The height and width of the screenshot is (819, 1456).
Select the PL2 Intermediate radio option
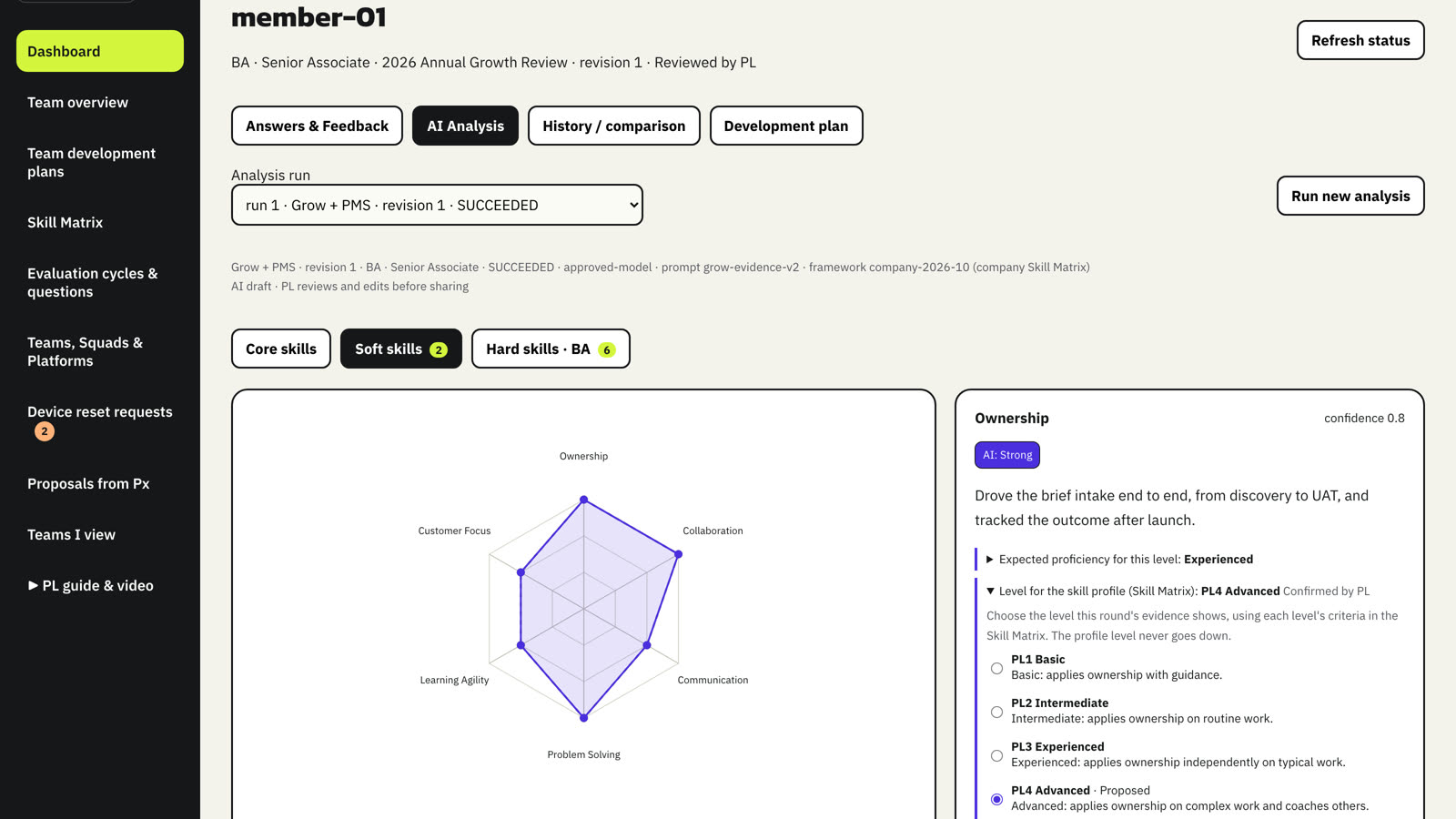(997, 712)
